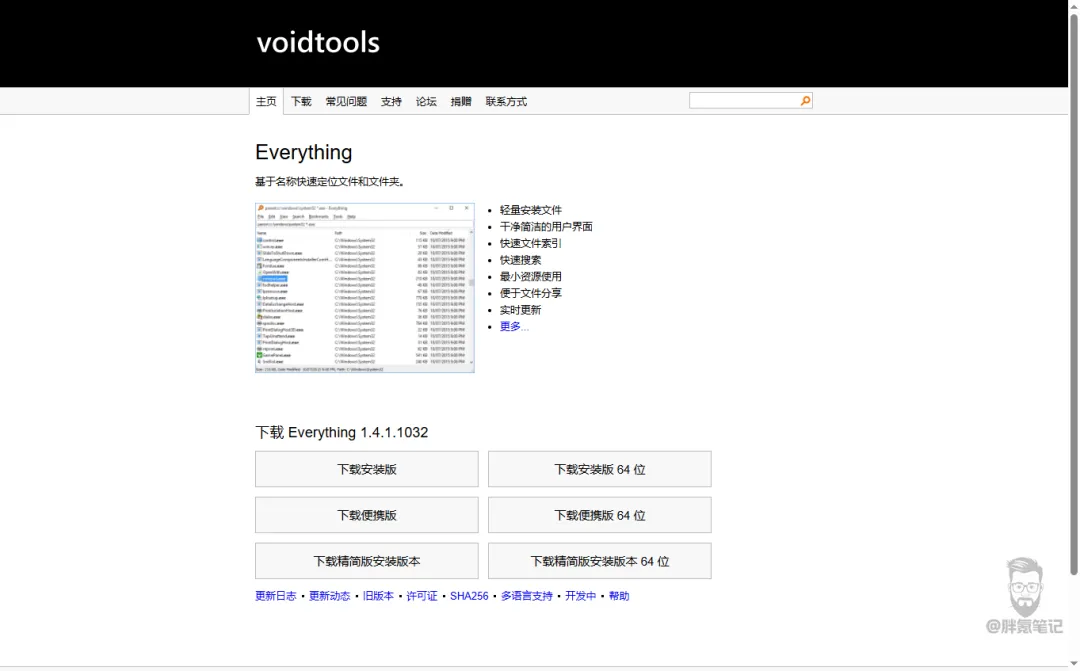This screenshot has width=1080, height=671.
Task: Open 联系方式 menu item
Action: pos(506,101)
